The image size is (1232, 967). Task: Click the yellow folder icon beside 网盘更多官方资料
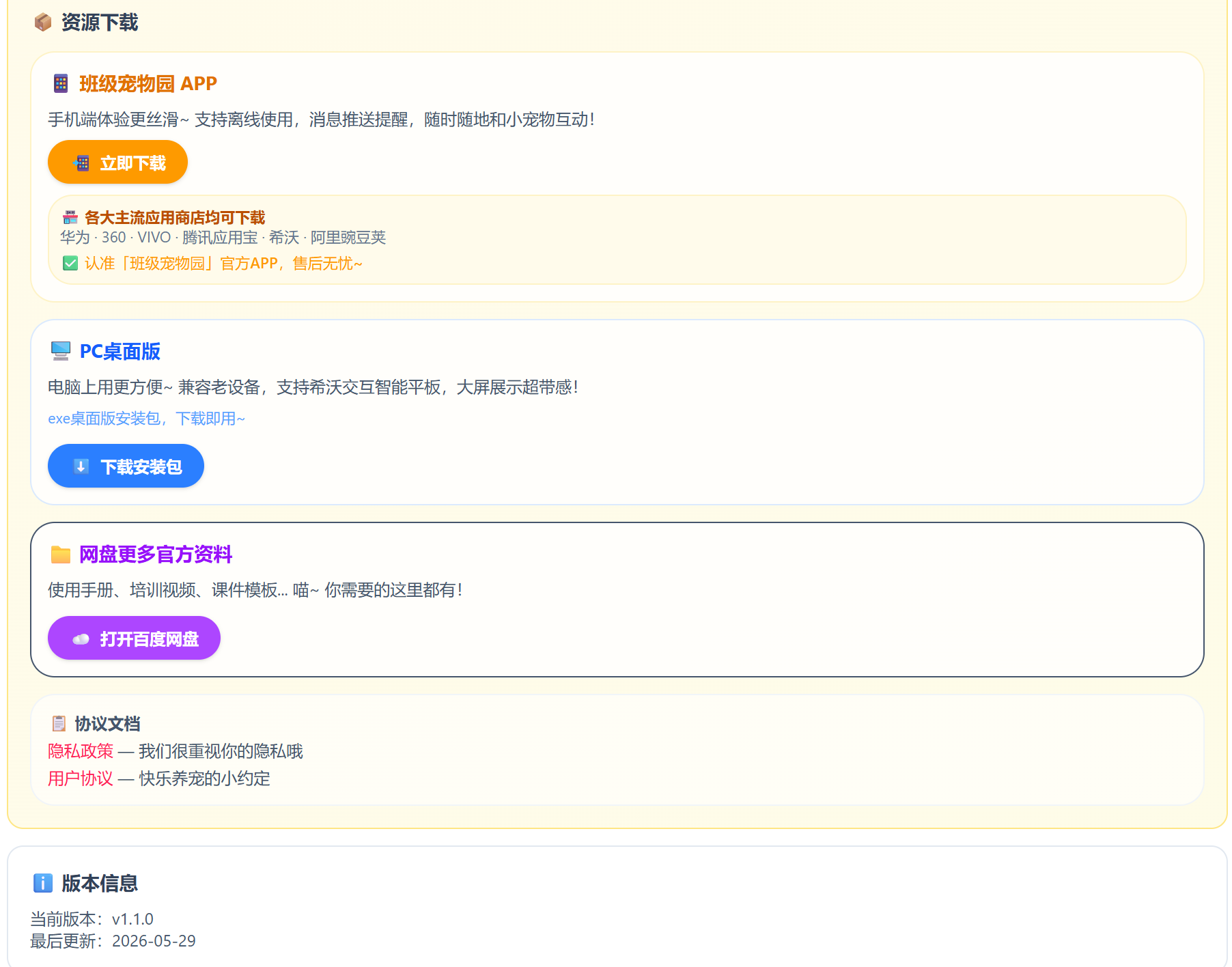click(61, 554)
